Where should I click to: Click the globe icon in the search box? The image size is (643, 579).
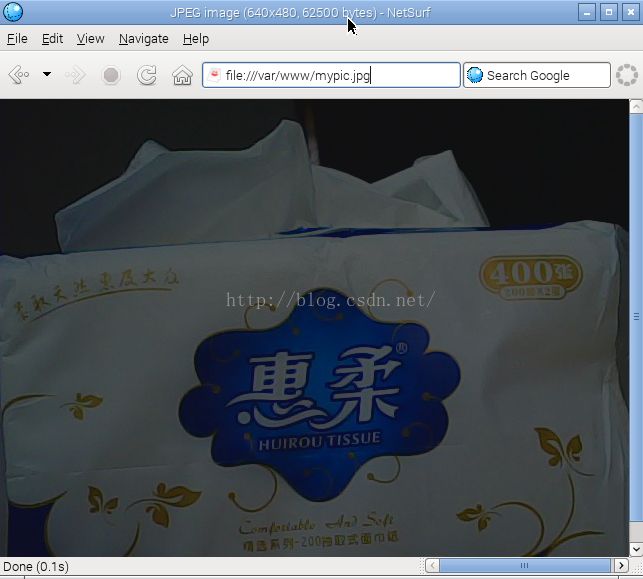point(475,75)
